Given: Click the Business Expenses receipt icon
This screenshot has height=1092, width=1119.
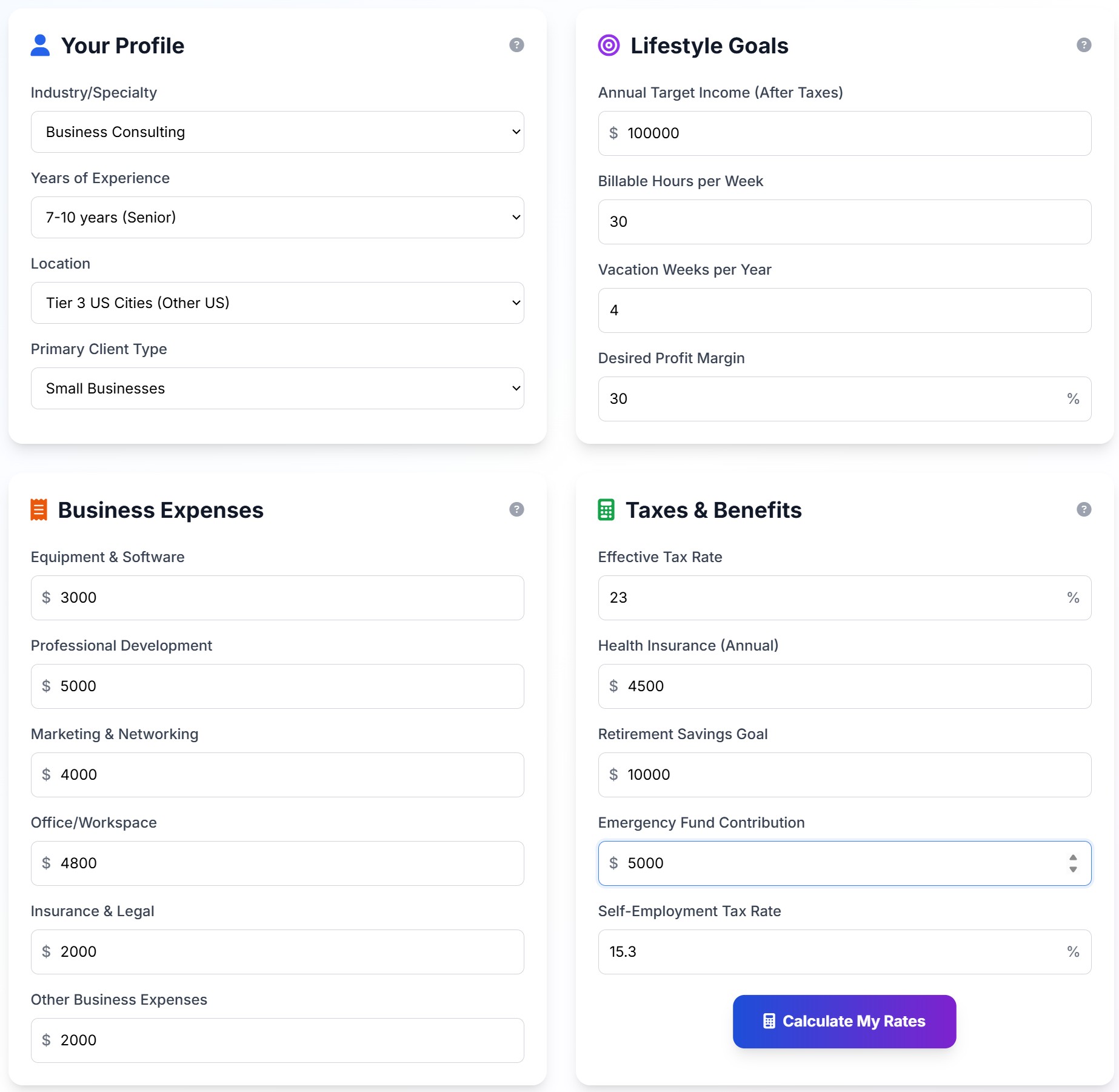Looking at the screenshot, I should point(39,509).
